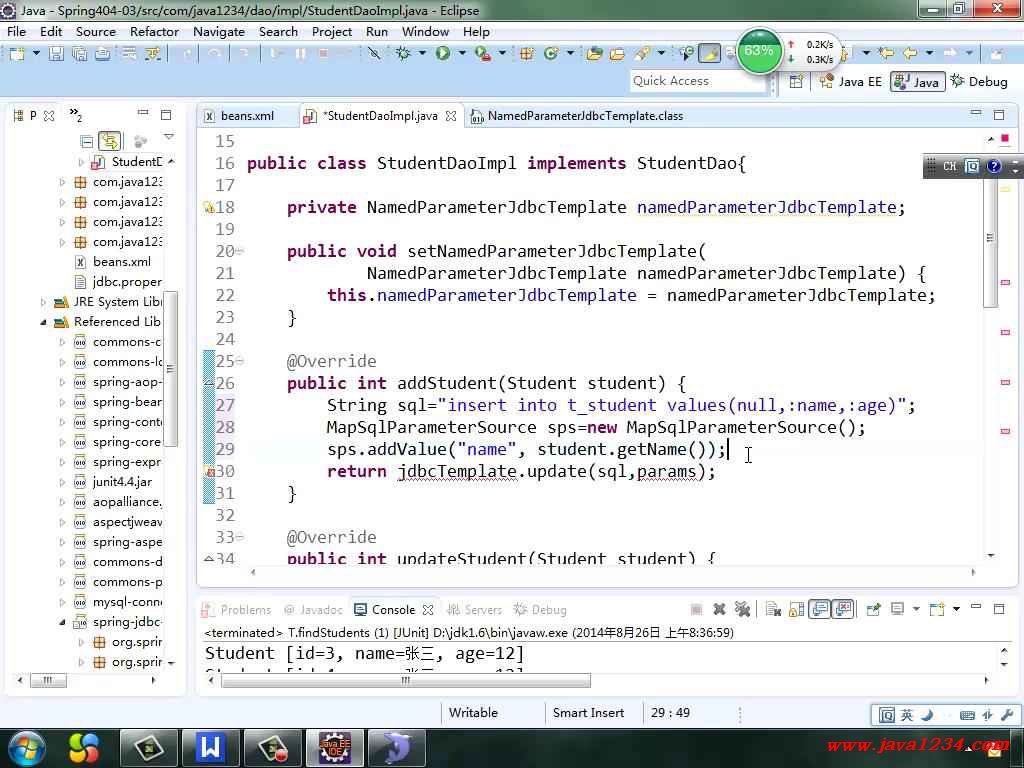Click the New file toolbar icon
Screen dimensions: 1024x768
pos(16,54)
